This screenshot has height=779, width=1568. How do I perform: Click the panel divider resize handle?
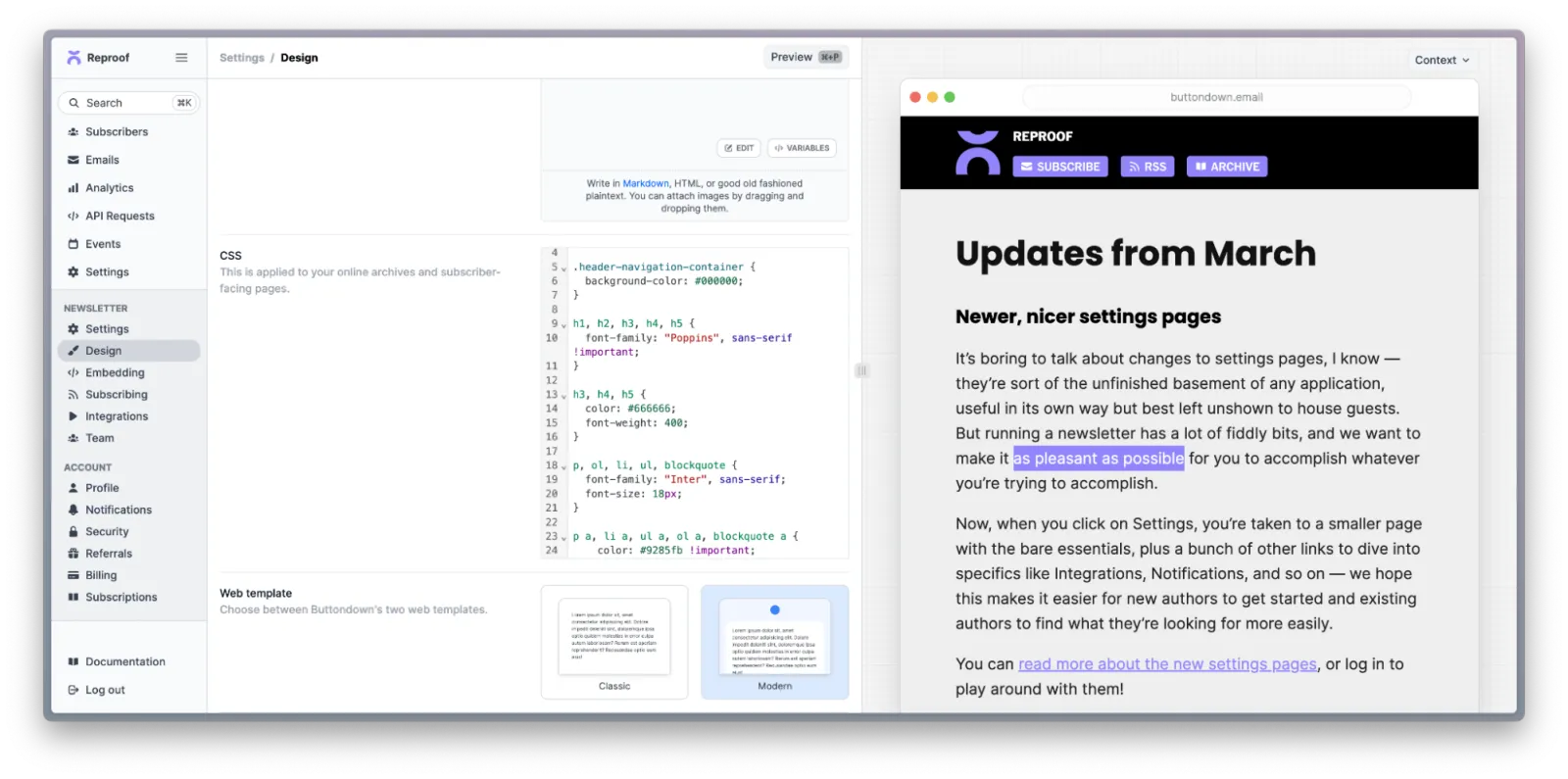(861, 370)
